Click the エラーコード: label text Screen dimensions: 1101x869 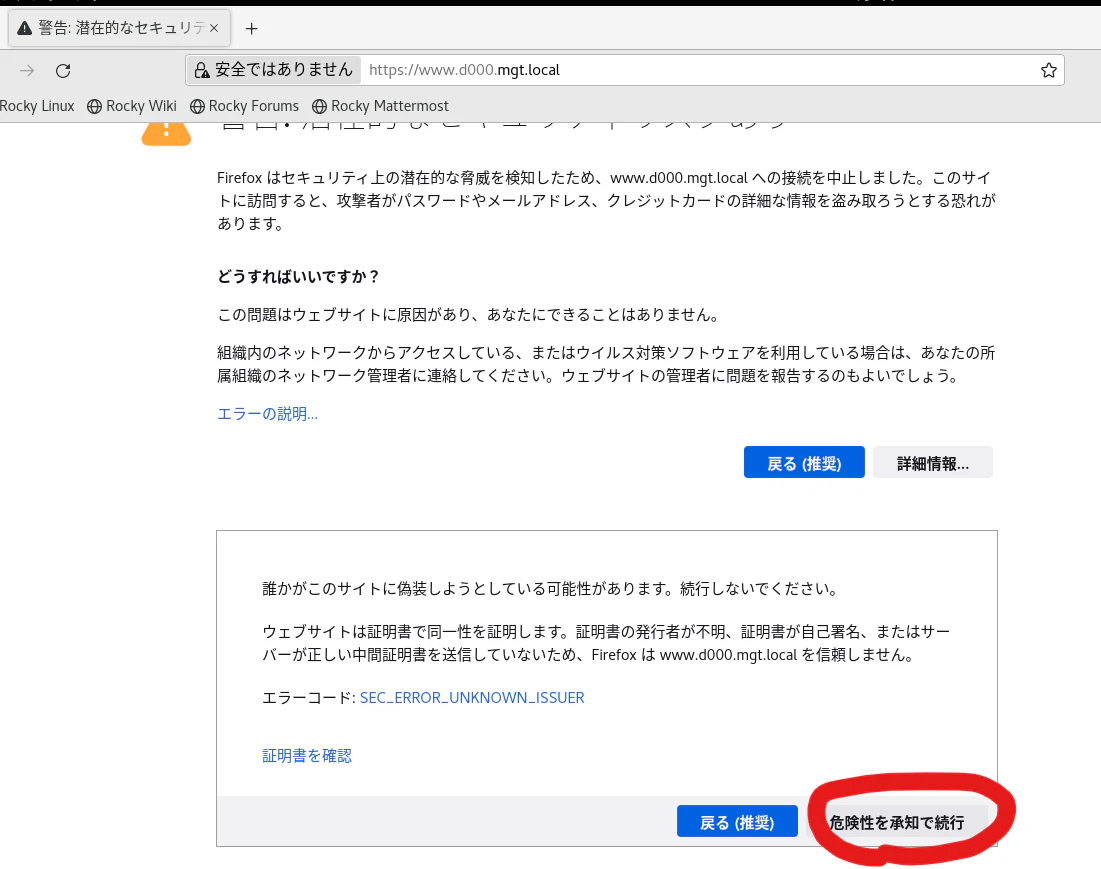pyautogui.click(x=309, y=698)
